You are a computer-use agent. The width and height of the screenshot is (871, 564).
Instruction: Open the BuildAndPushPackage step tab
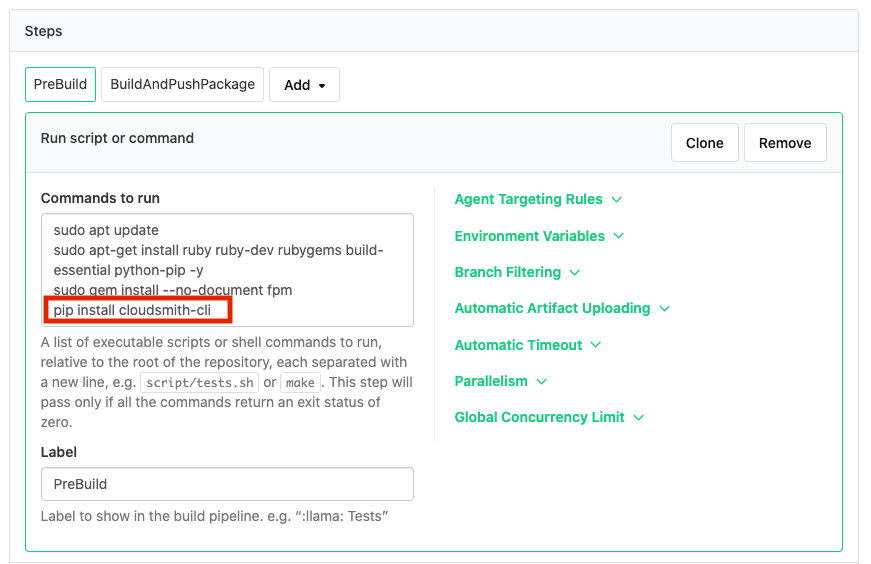click(182, 85)
